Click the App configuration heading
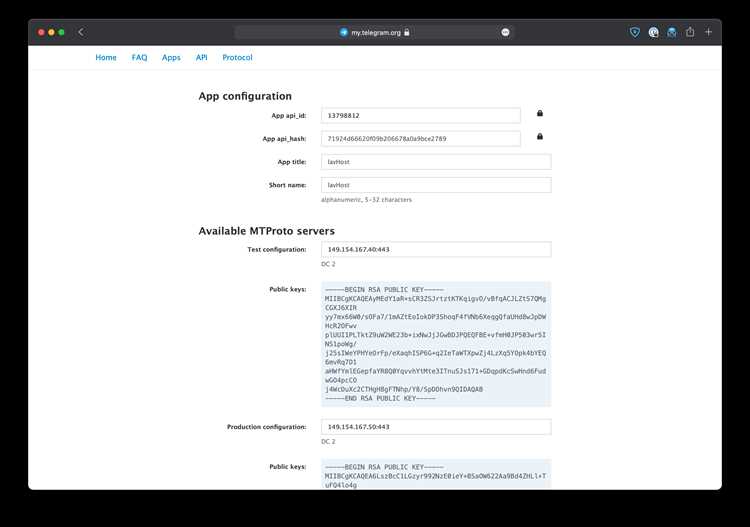 245,96
